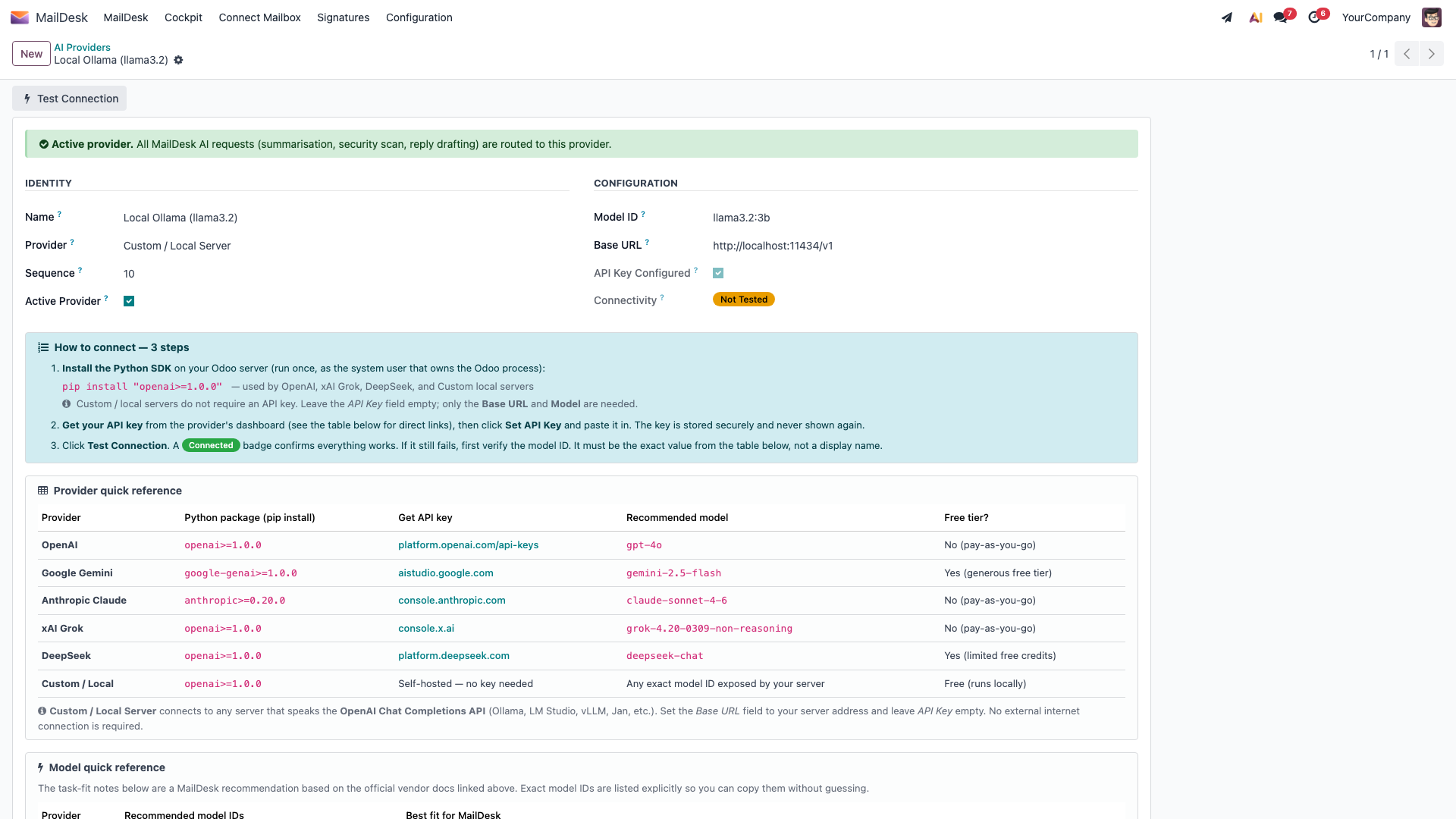The width and height of the screenshot is (1456, 819).
Task: Select deepseek-chat model text
Action: 664,656
